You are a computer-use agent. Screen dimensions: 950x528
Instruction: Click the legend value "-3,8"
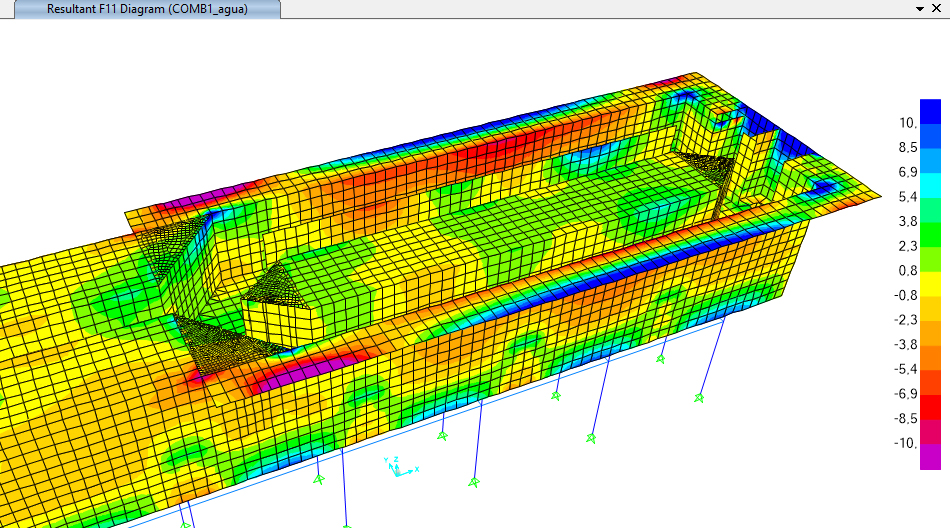906,345
